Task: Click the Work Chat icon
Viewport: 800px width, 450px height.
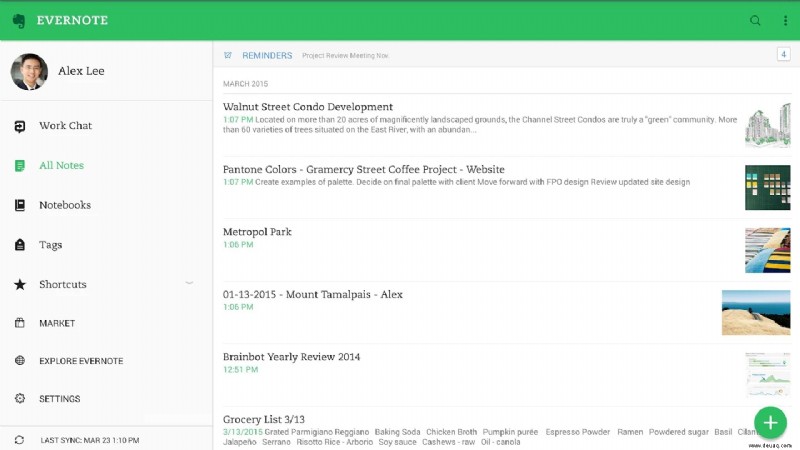Action: point(20,126)
